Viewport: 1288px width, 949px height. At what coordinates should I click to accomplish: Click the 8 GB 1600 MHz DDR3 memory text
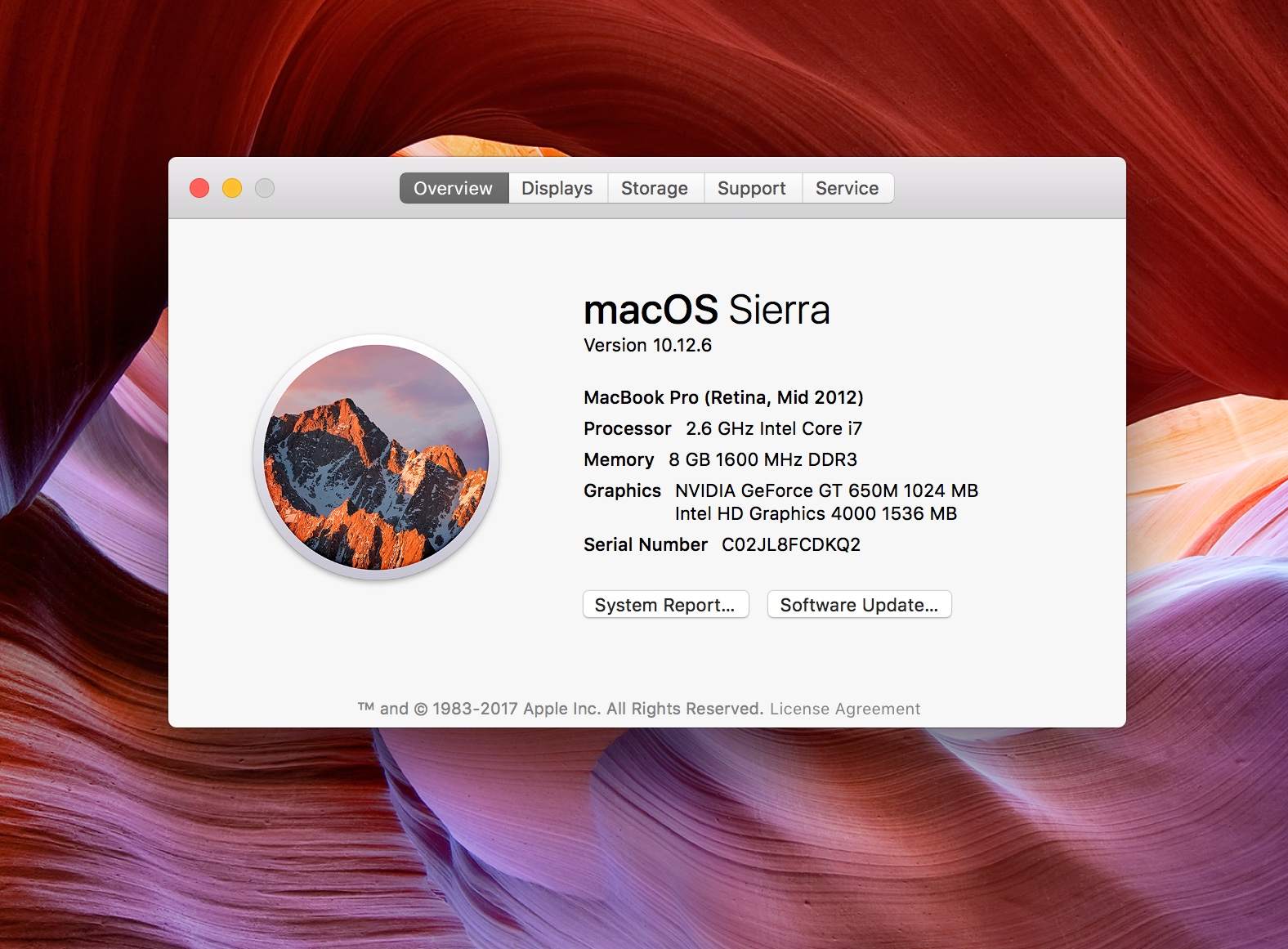click(x=763, y=459)
